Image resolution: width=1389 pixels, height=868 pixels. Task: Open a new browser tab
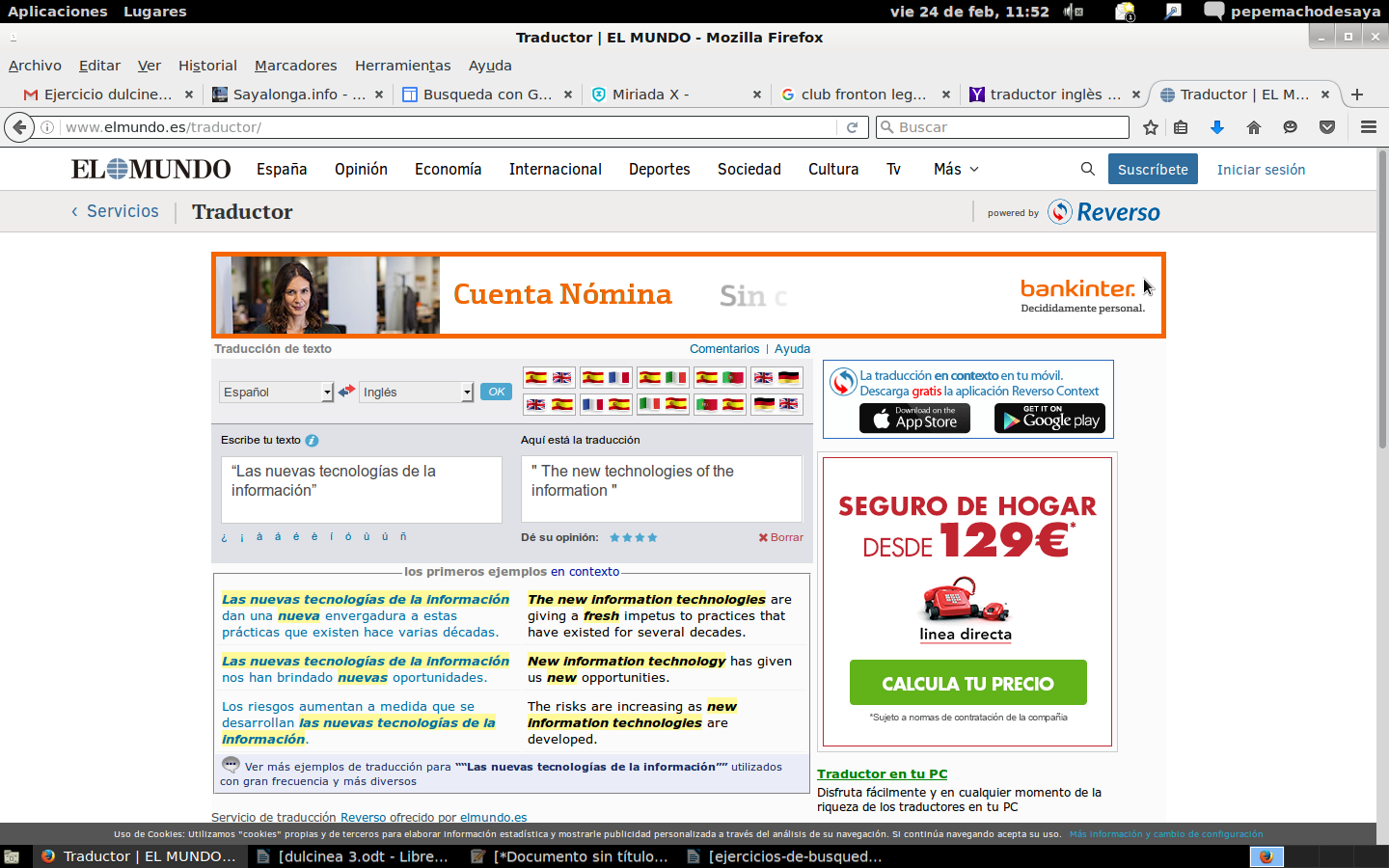point(1357,95)
